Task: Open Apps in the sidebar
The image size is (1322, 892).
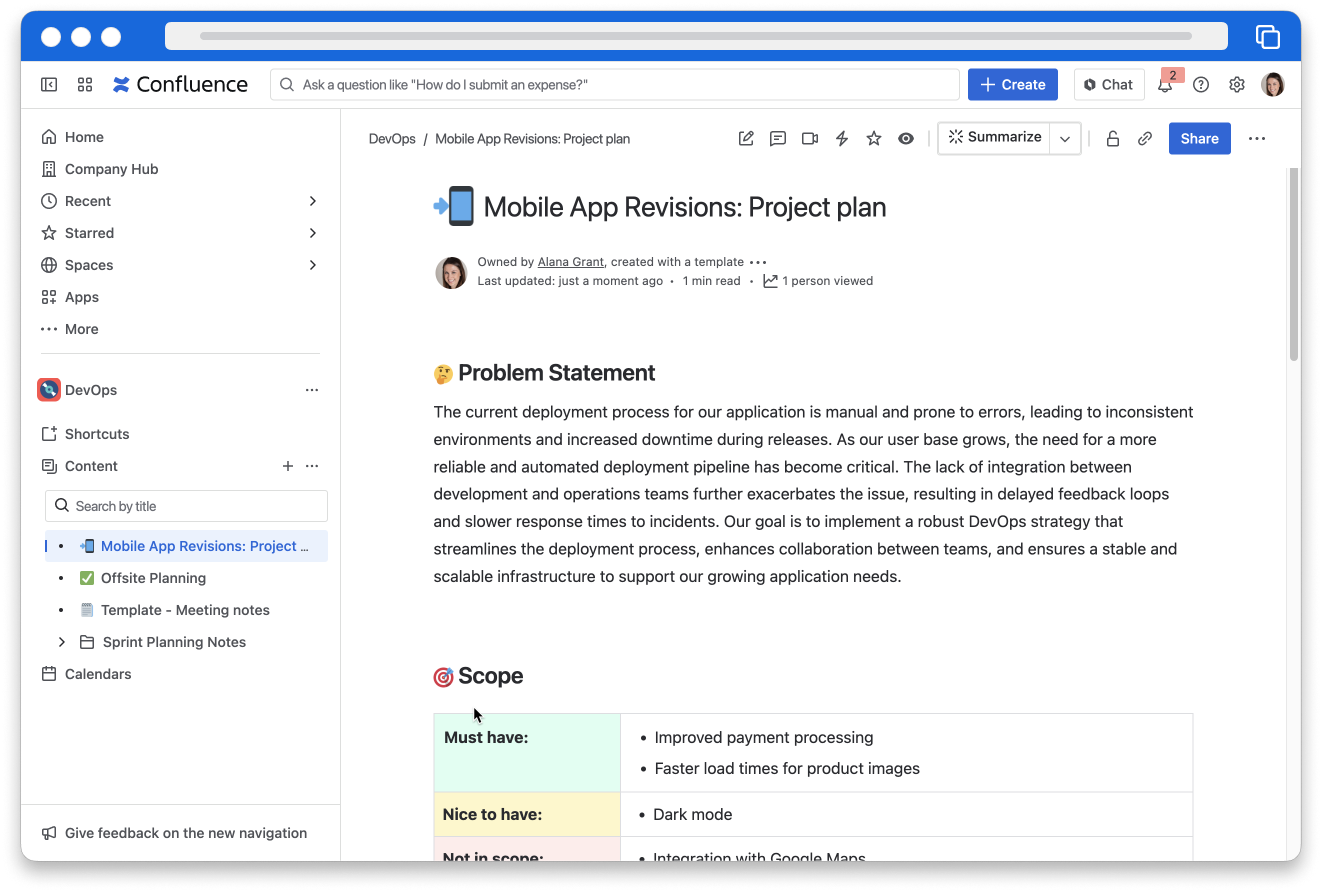Action: [x=82, y=297]
